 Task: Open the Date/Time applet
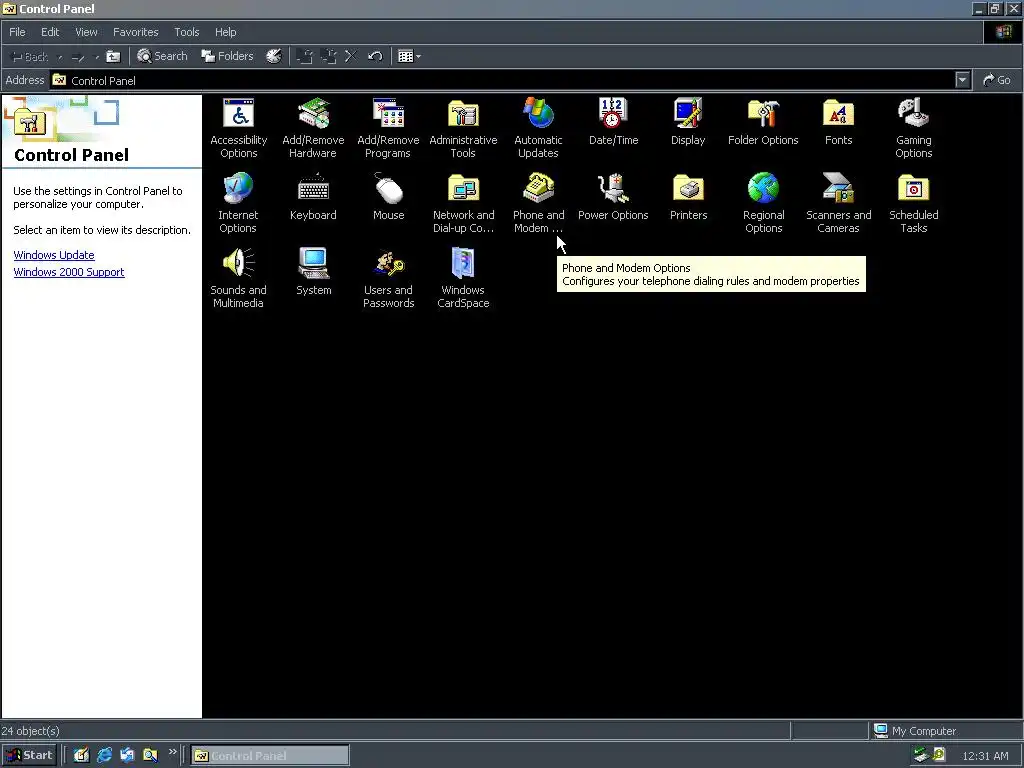point(613,121)
